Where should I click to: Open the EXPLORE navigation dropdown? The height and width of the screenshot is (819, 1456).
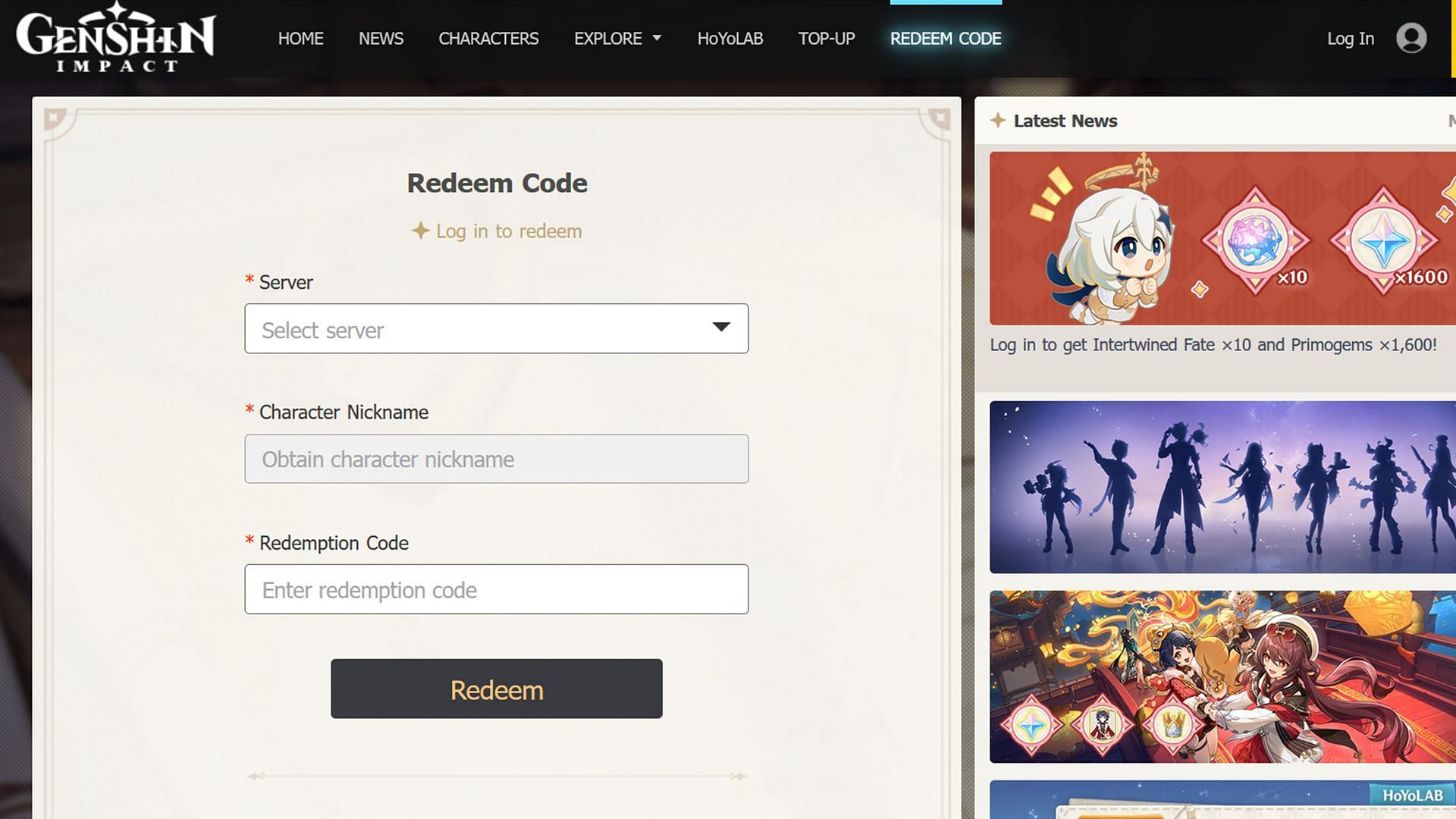point(618,38)
